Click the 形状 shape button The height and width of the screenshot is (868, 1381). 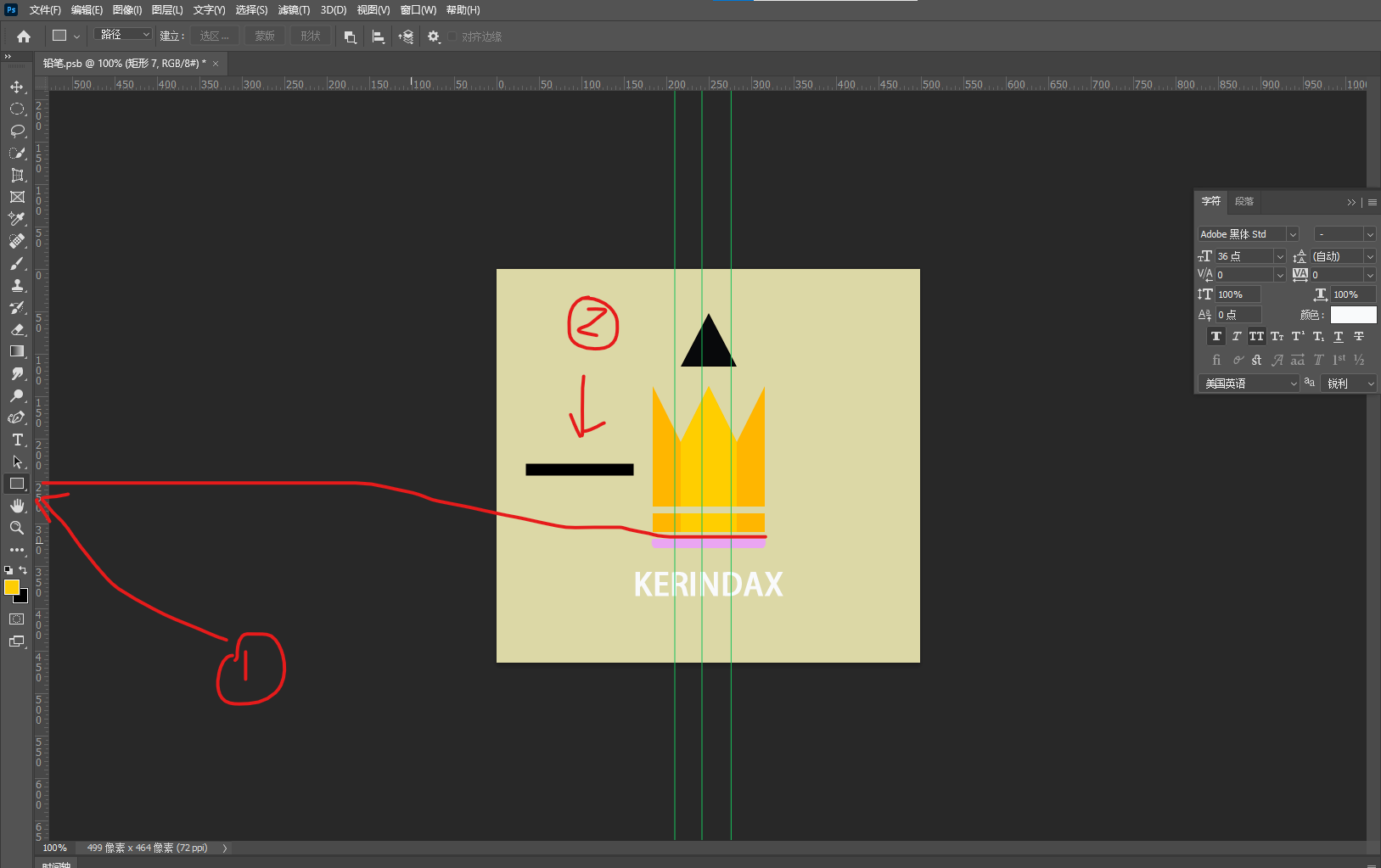coord(311,36)
